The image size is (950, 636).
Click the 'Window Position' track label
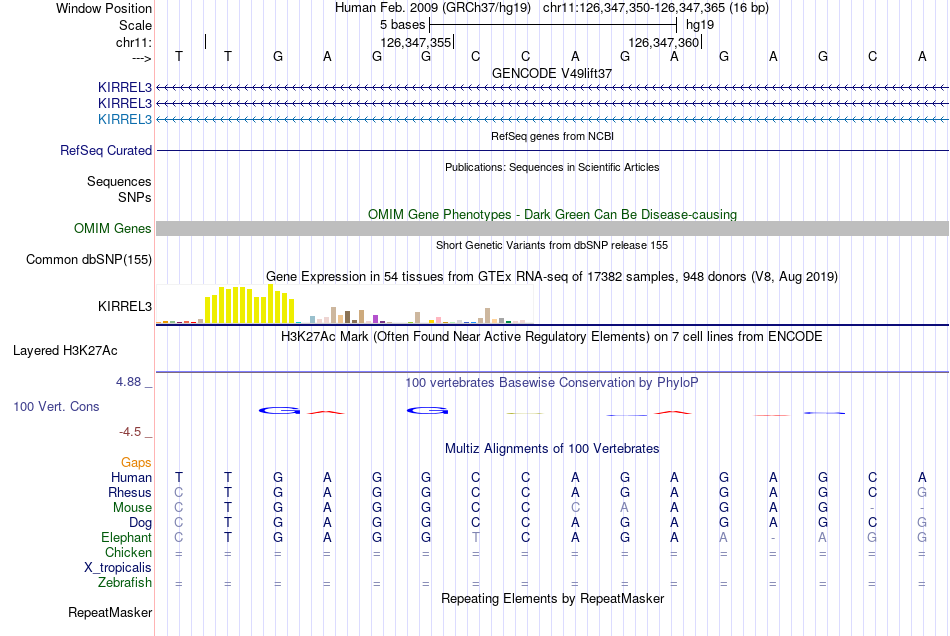tap(104, 8)
